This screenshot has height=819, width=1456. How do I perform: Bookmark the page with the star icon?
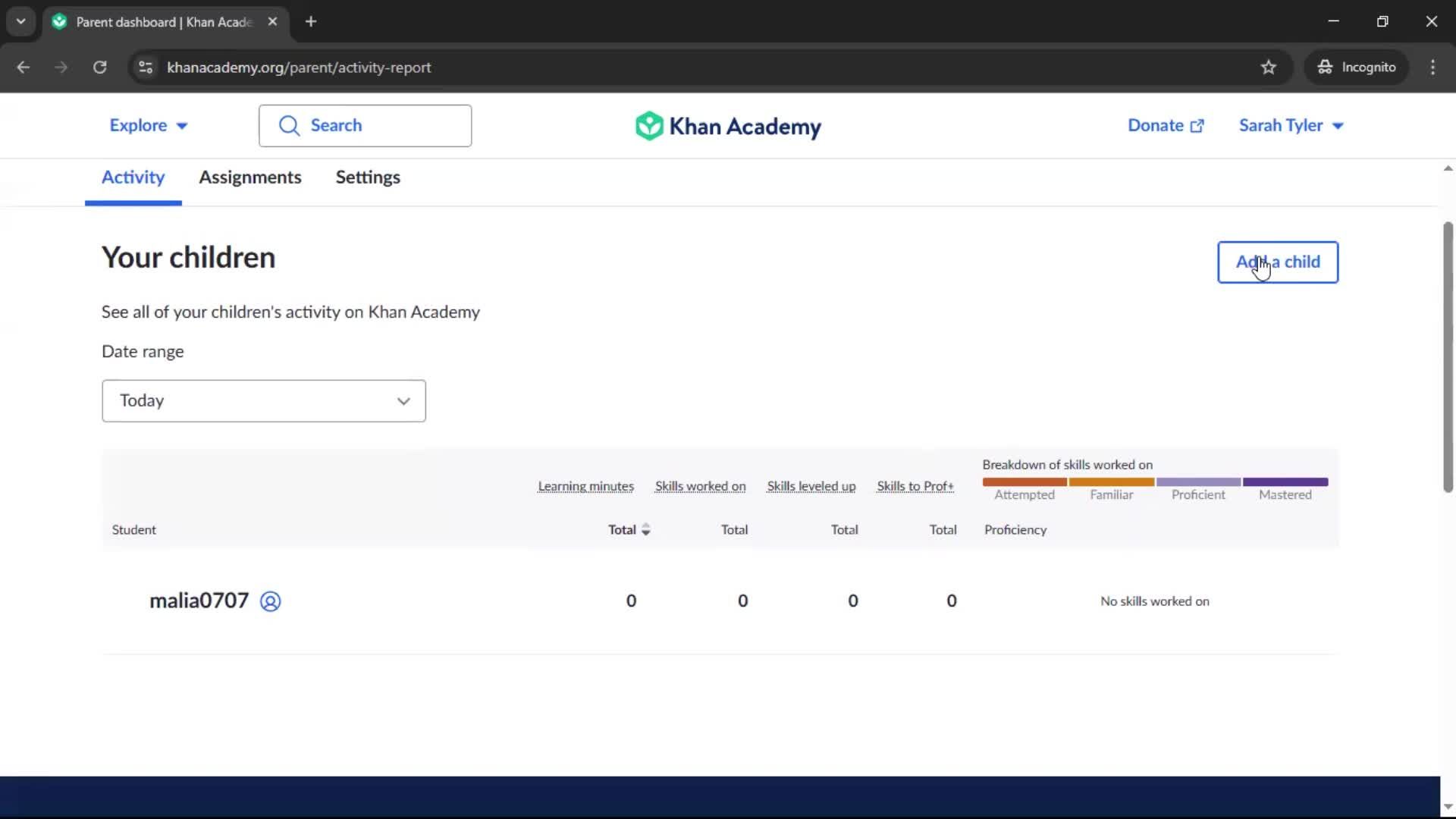tap(1268, 67)
